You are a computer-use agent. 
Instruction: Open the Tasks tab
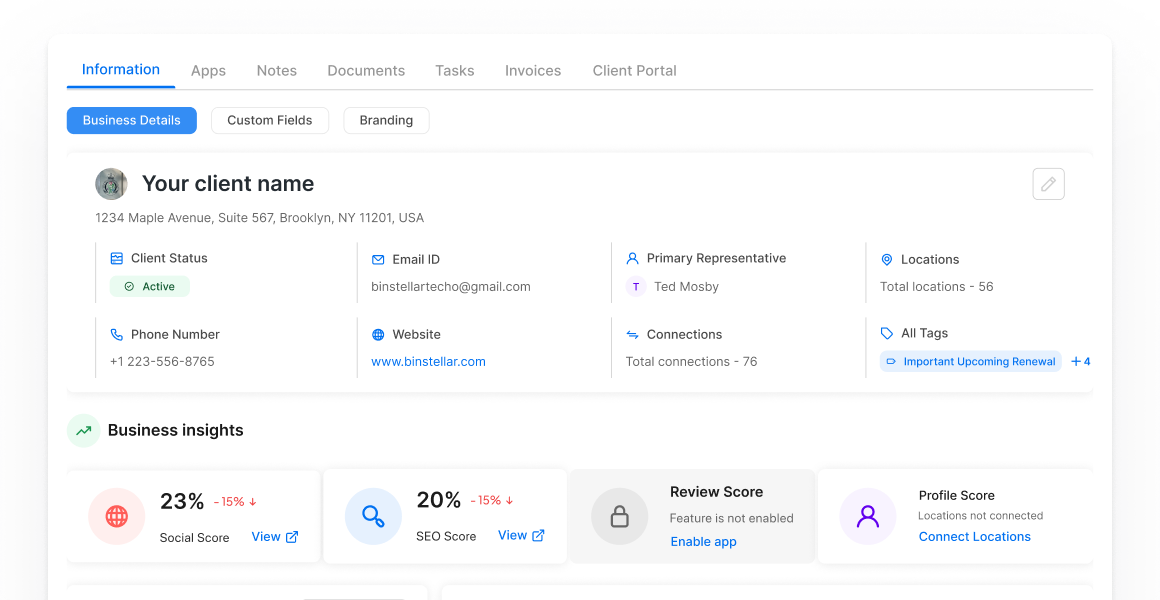[x=455, y=71]
